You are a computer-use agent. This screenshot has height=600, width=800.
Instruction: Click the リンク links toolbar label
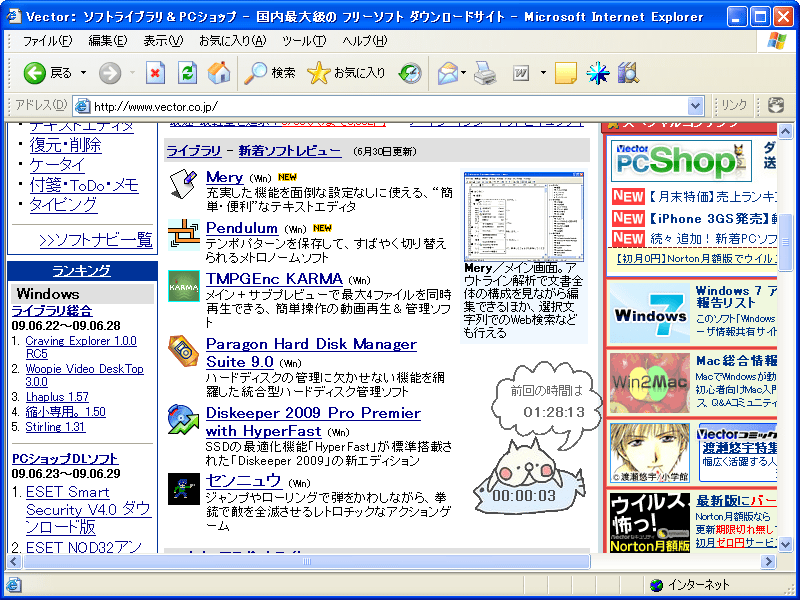(x=734, y=106)
